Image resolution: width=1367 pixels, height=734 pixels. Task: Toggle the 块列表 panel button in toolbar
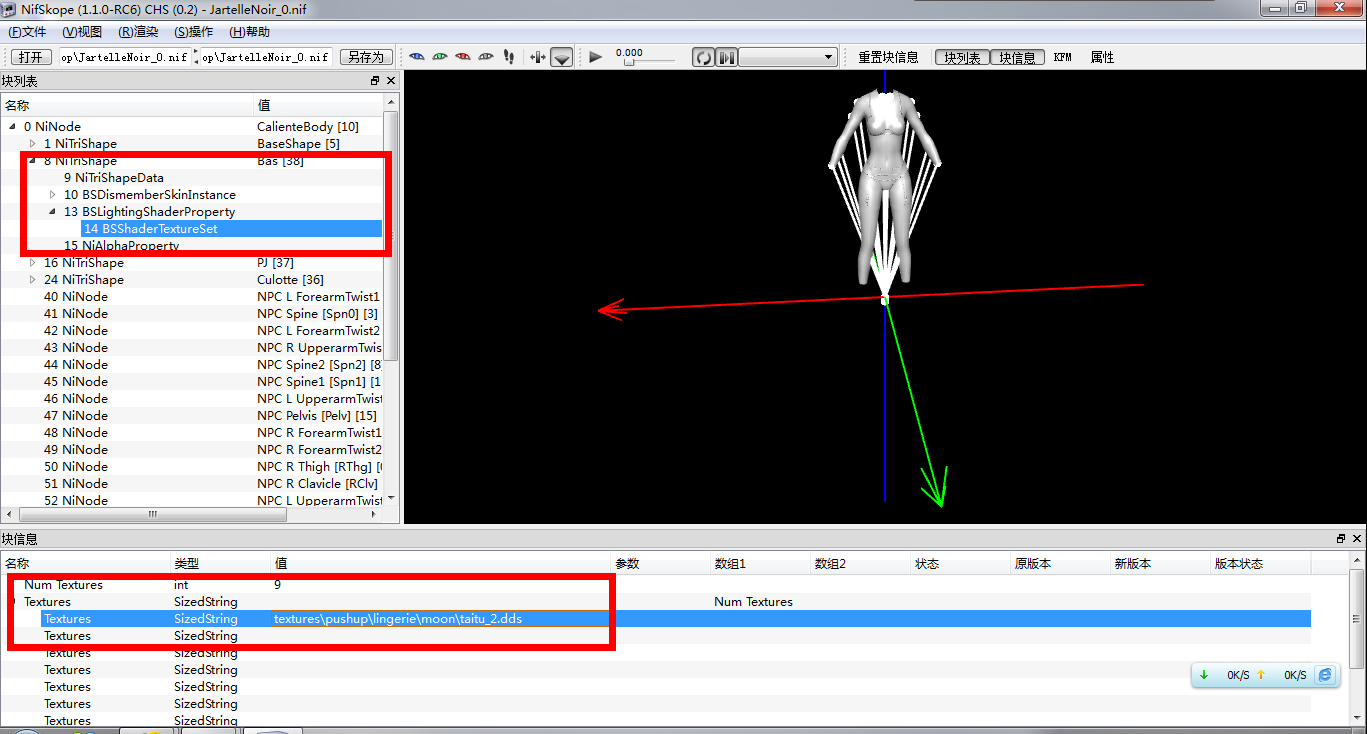961,58
